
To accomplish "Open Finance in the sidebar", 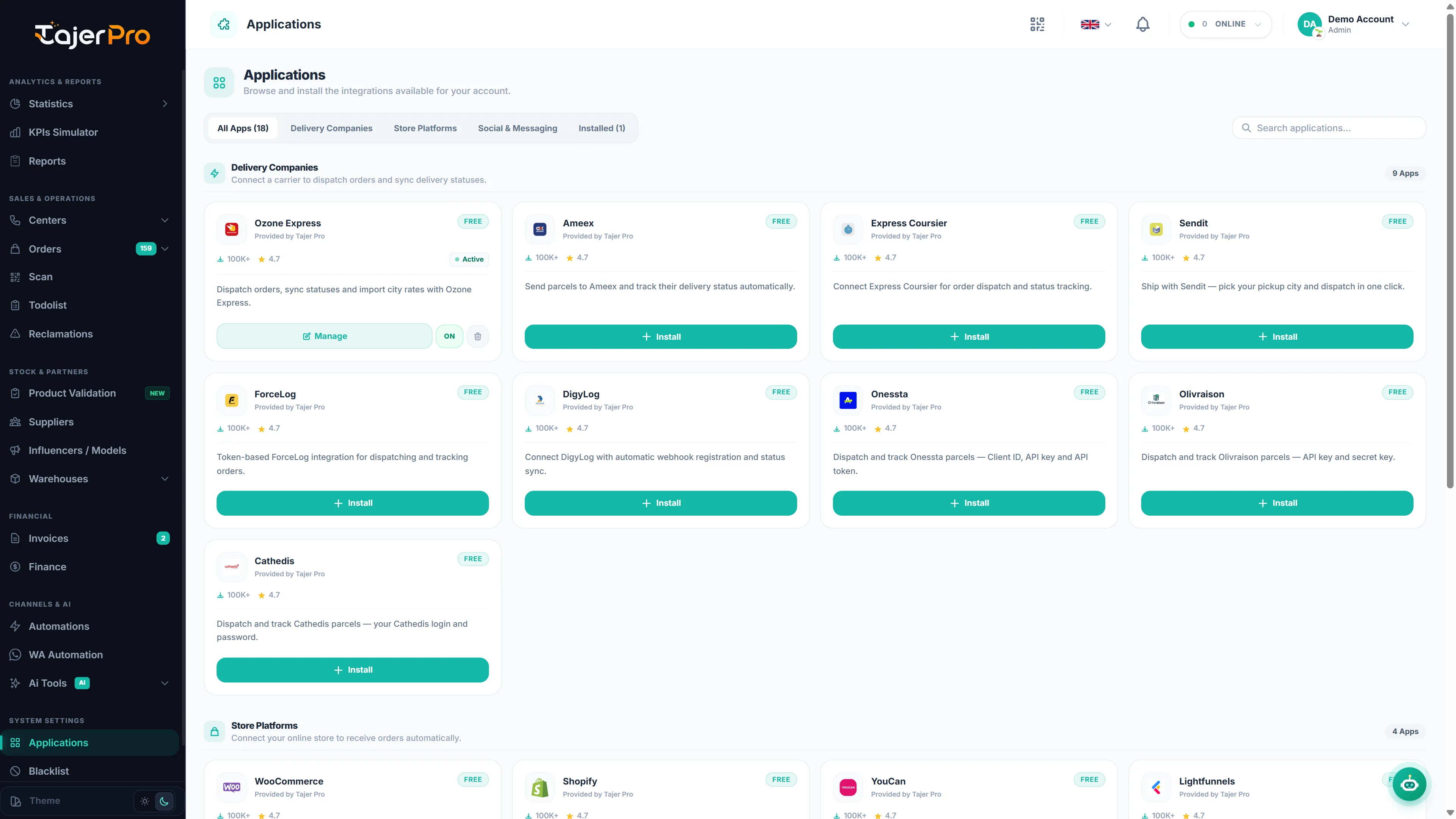I will click(x=89, y=566).
